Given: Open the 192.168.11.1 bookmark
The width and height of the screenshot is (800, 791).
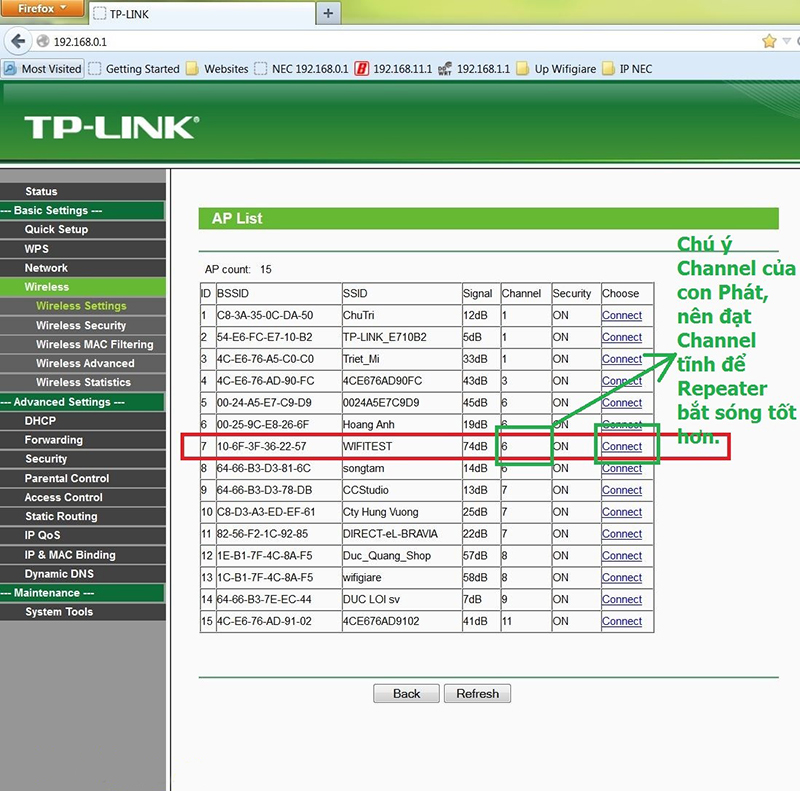Looking at the screenshot, I should point(393,68).
